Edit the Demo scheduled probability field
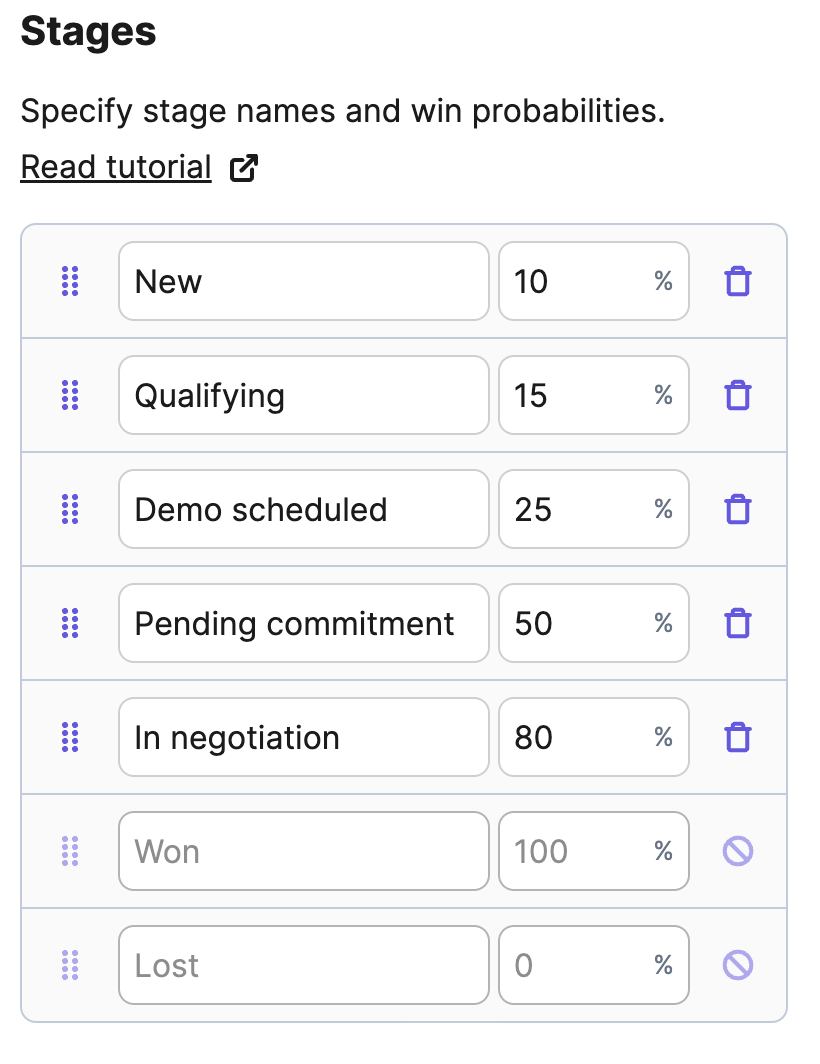 (x=594, y=509)
